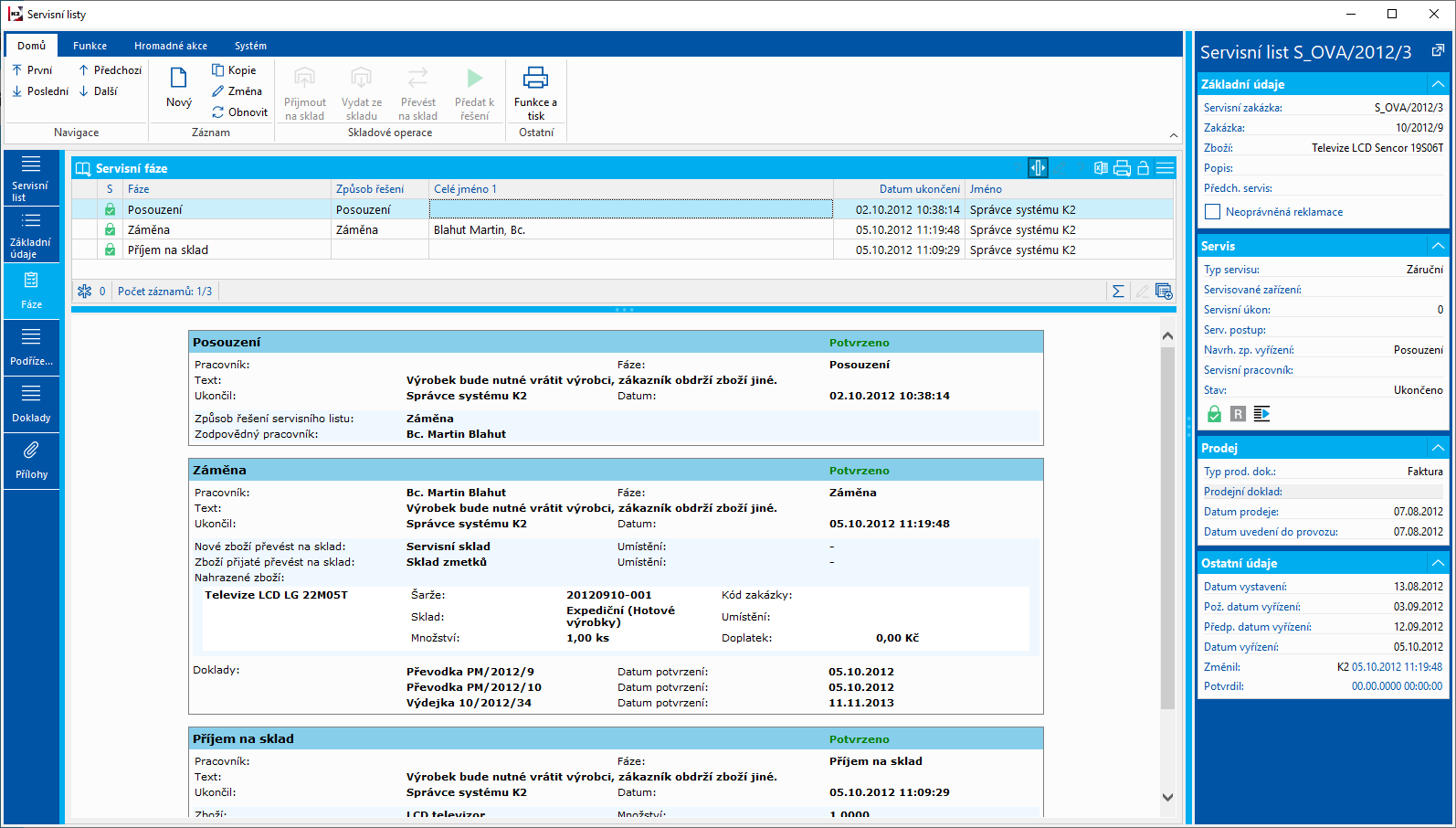Open Funkce a tisk printer icon

(x=535, y=79)
